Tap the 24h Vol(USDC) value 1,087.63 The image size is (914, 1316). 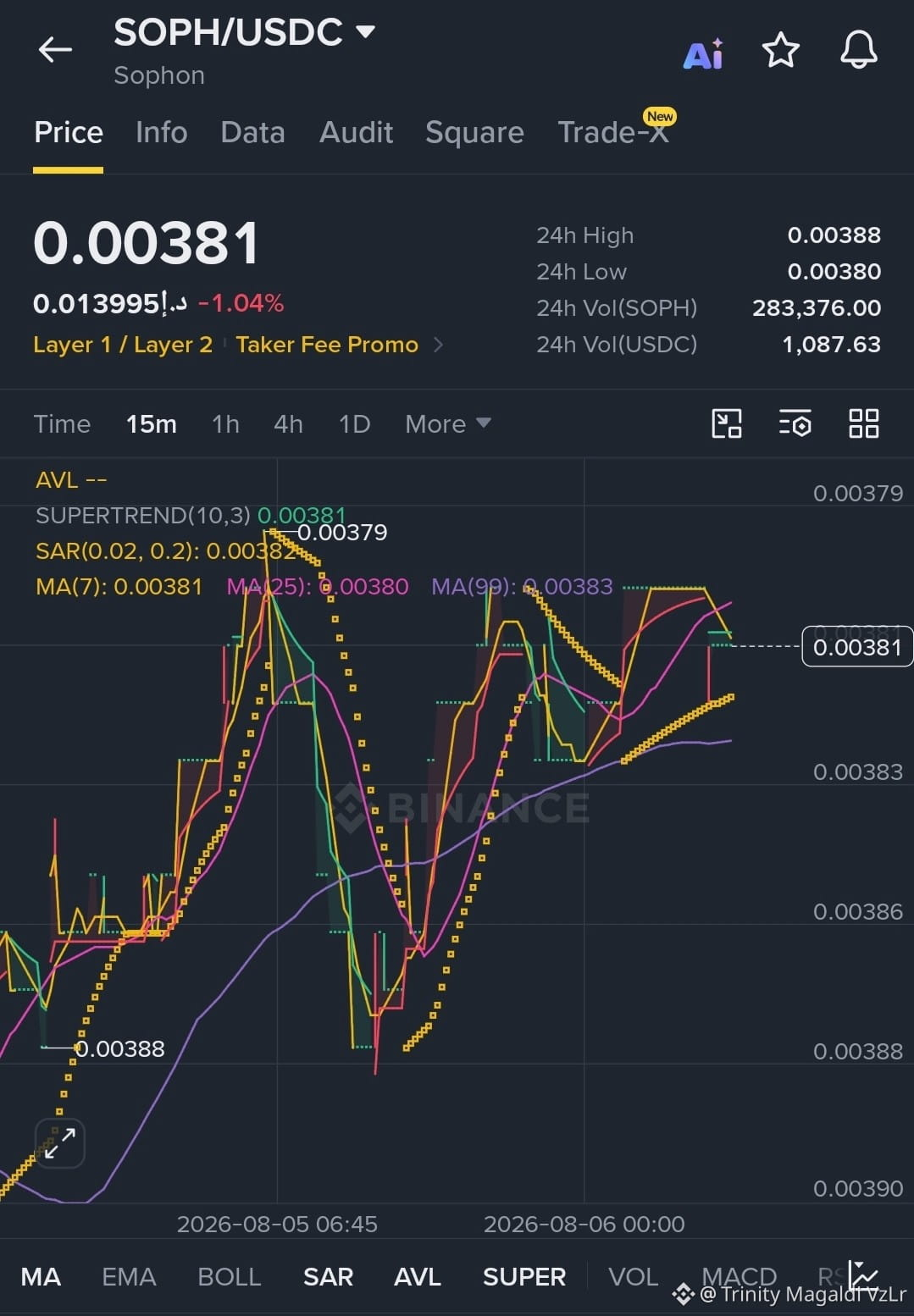[831, 344]
